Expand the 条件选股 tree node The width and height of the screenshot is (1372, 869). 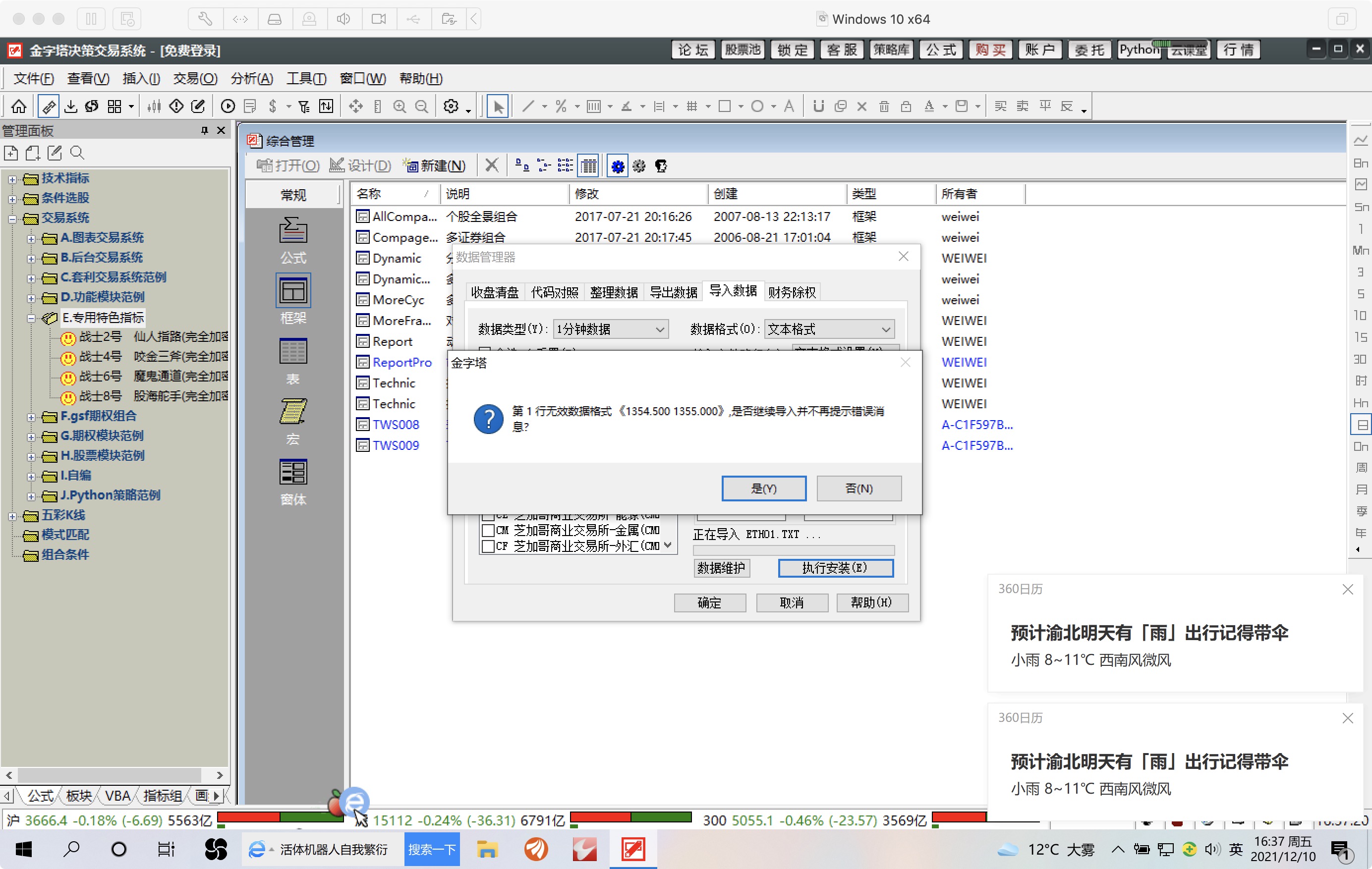tap(12, 199)
